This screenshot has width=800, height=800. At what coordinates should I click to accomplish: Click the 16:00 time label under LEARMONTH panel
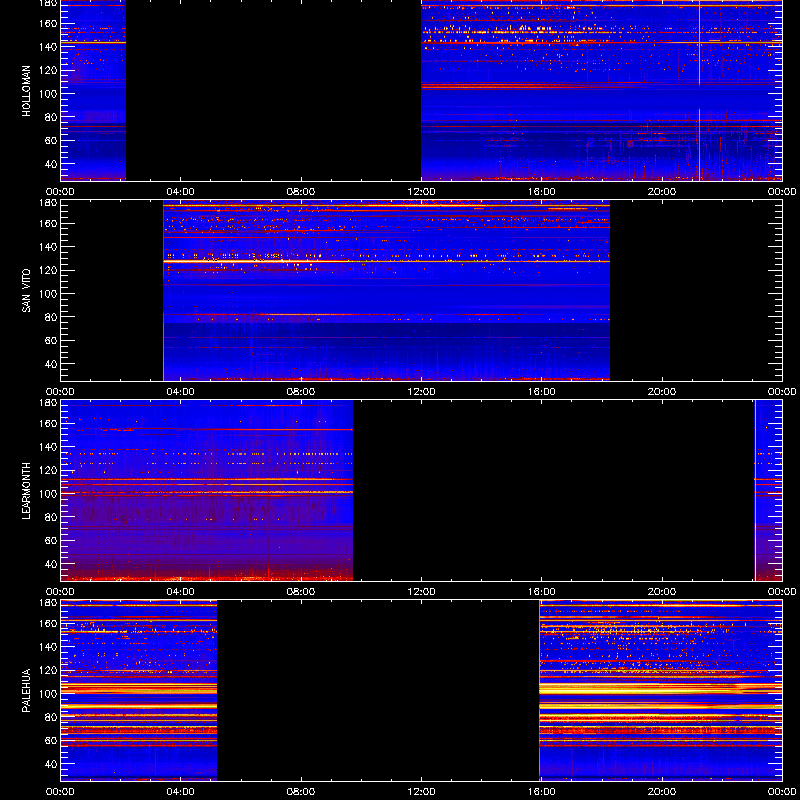542,592
